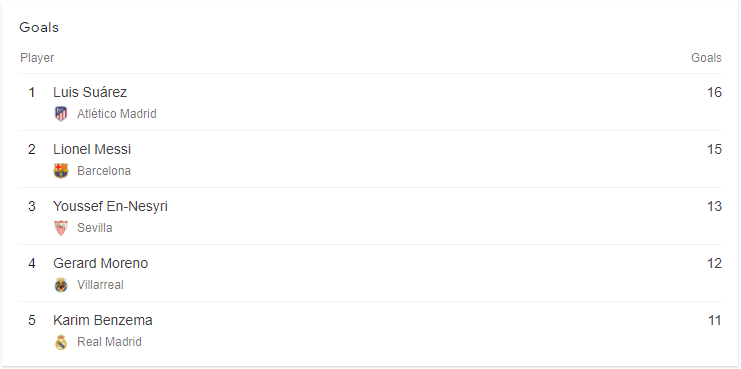This screenshot has height=369, width=741.
Task: Open Karim Benzema player name
Action: (103, 320)
